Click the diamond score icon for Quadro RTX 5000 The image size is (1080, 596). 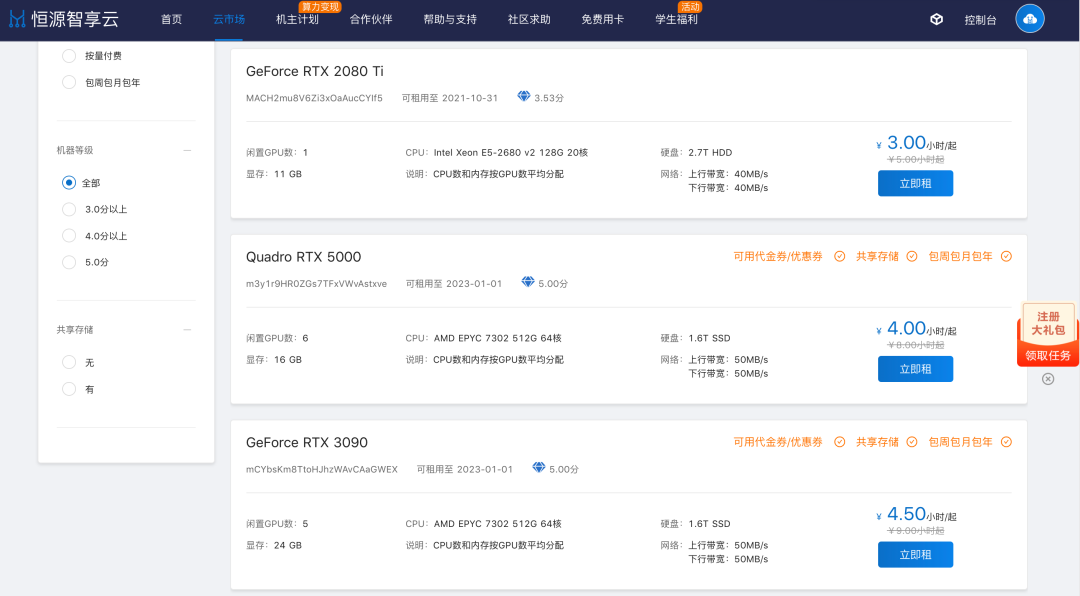(528, 282)
